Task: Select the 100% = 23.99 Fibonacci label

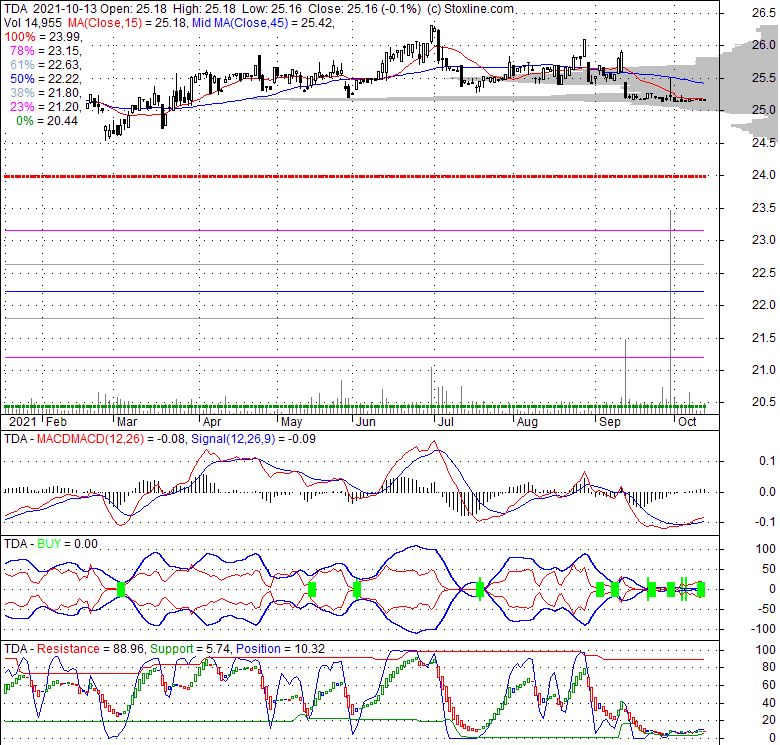Action: pyautogui.click(x=43, y=37)
